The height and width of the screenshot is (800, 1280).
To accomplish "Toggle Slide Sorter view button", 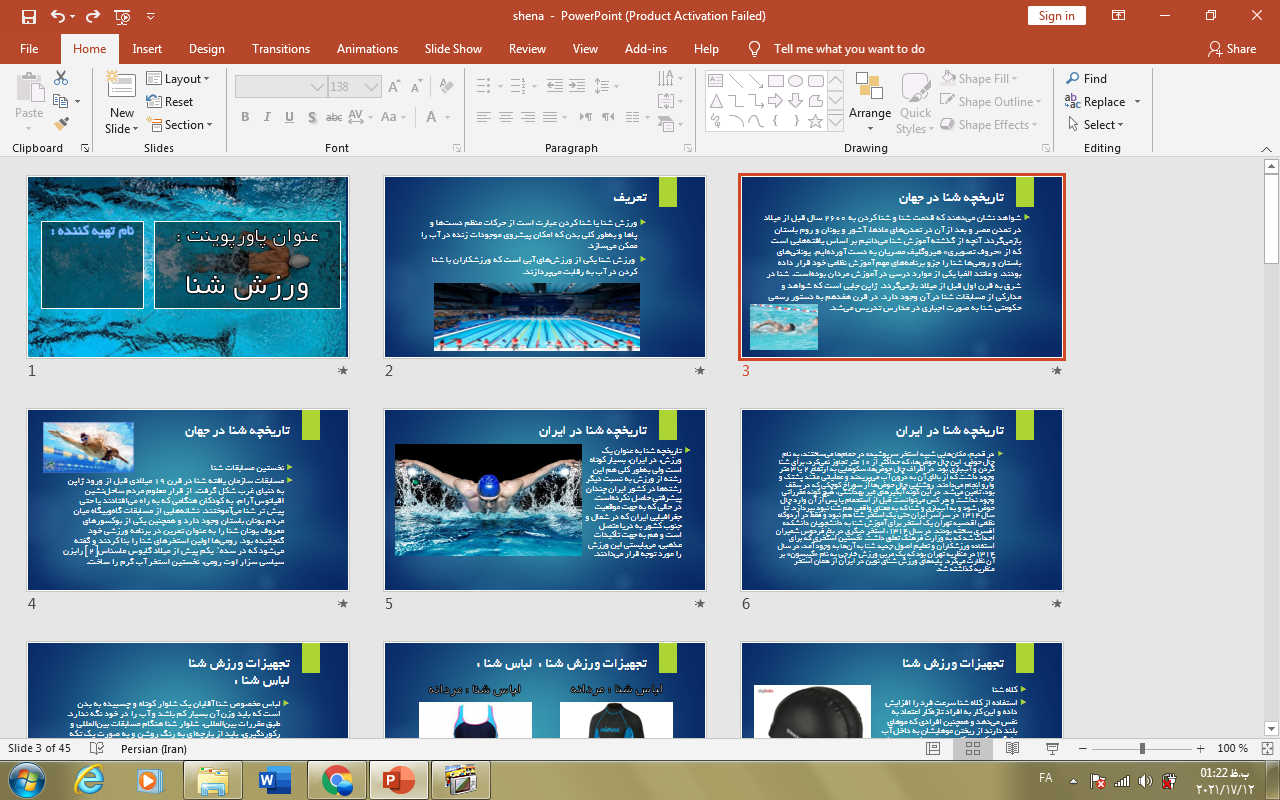I will pos(972,749).
